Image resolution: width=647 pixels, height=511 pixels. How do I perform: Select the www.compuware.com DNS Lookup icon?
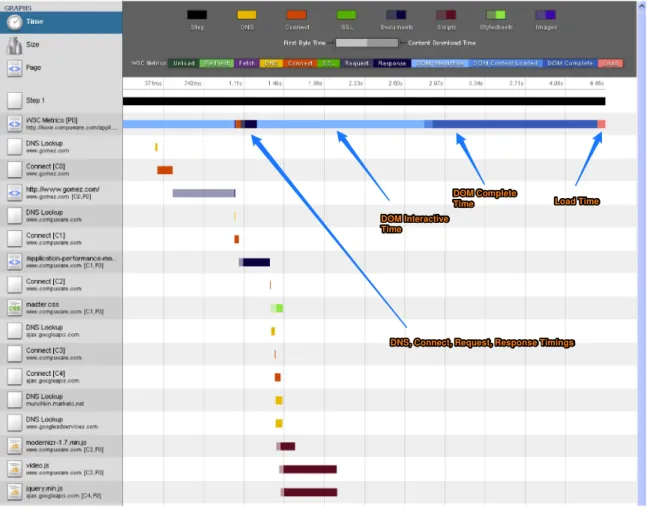point(14,215)
